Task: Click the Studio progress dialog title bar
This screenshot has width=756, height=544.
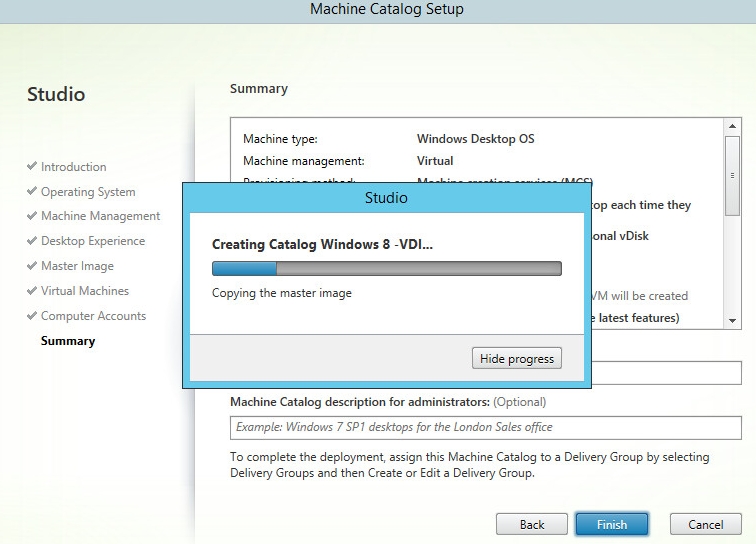Action: (387, 198)
